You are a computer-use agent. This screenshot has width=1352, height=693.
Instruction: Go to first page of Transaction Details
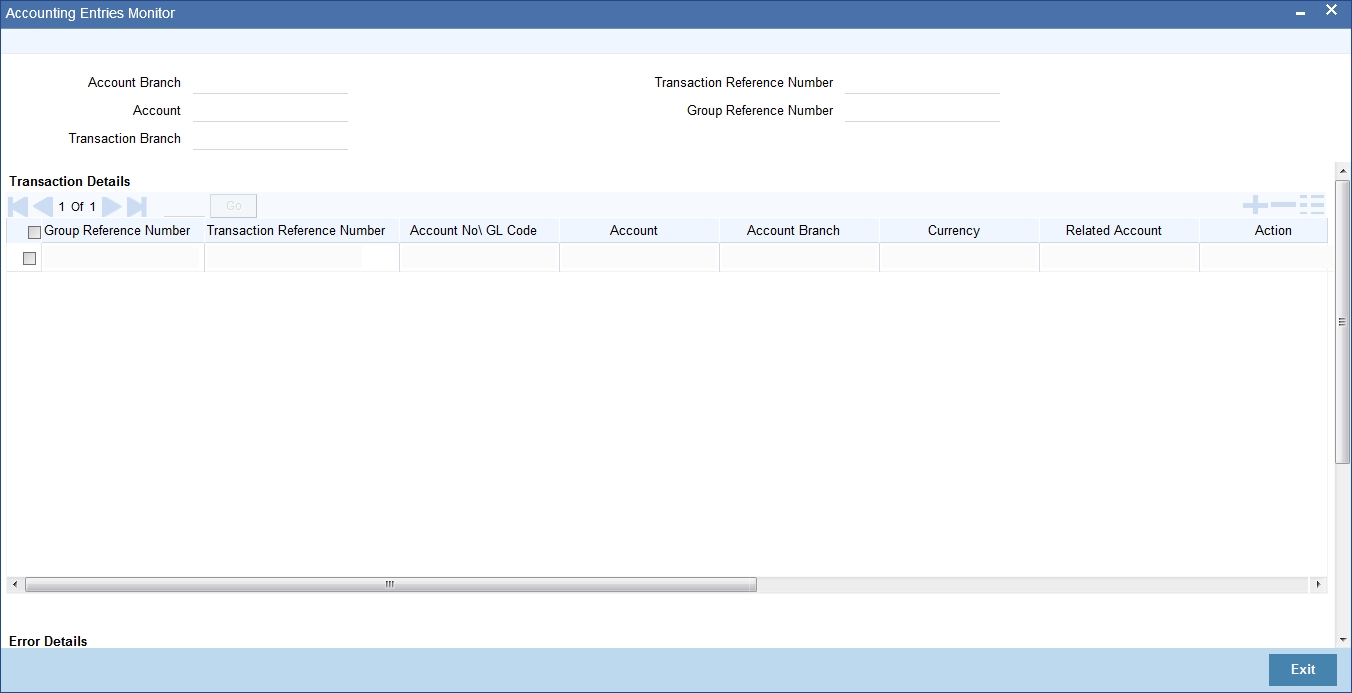click(18, 206)
